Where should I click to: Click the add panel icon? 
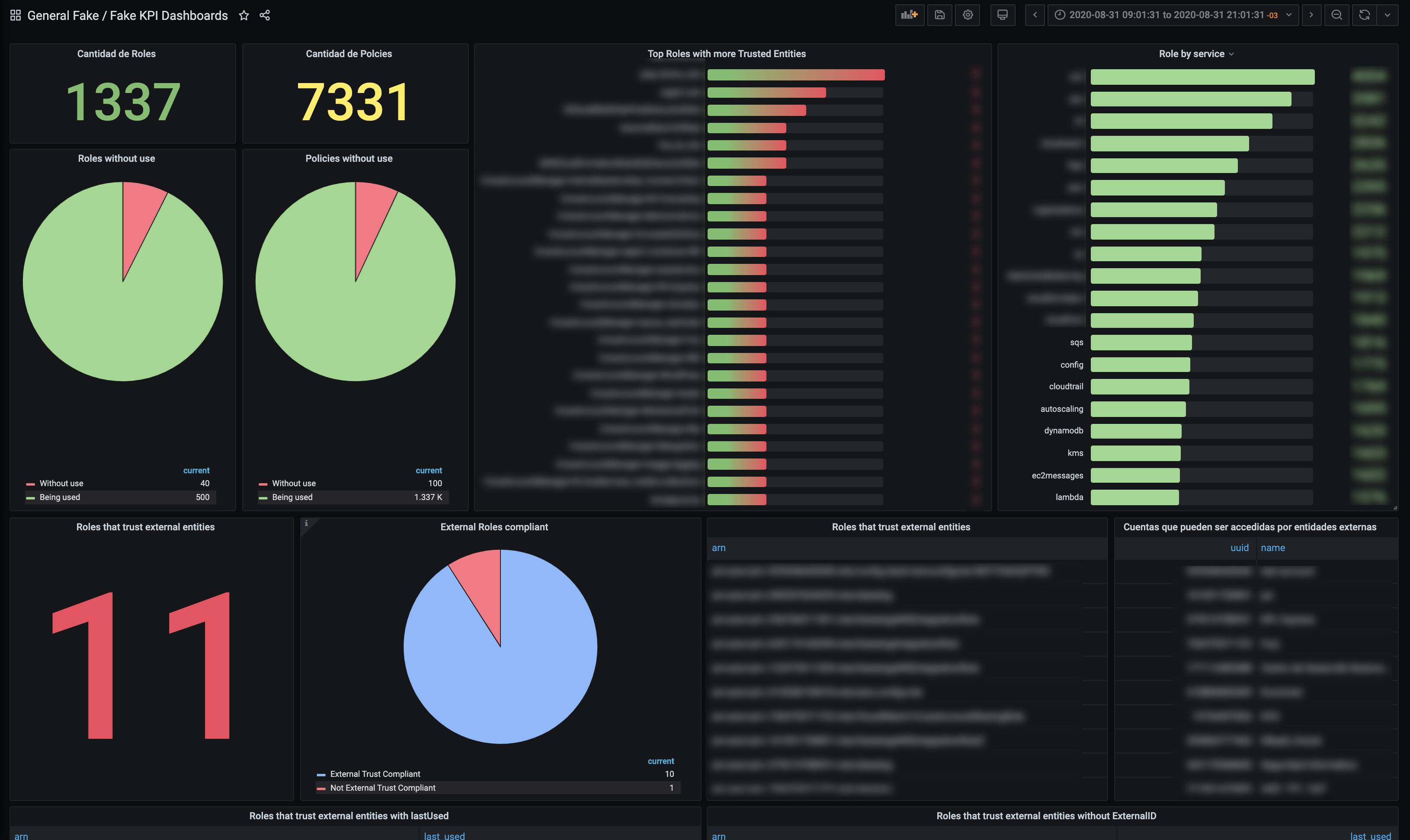click(909, 15)
